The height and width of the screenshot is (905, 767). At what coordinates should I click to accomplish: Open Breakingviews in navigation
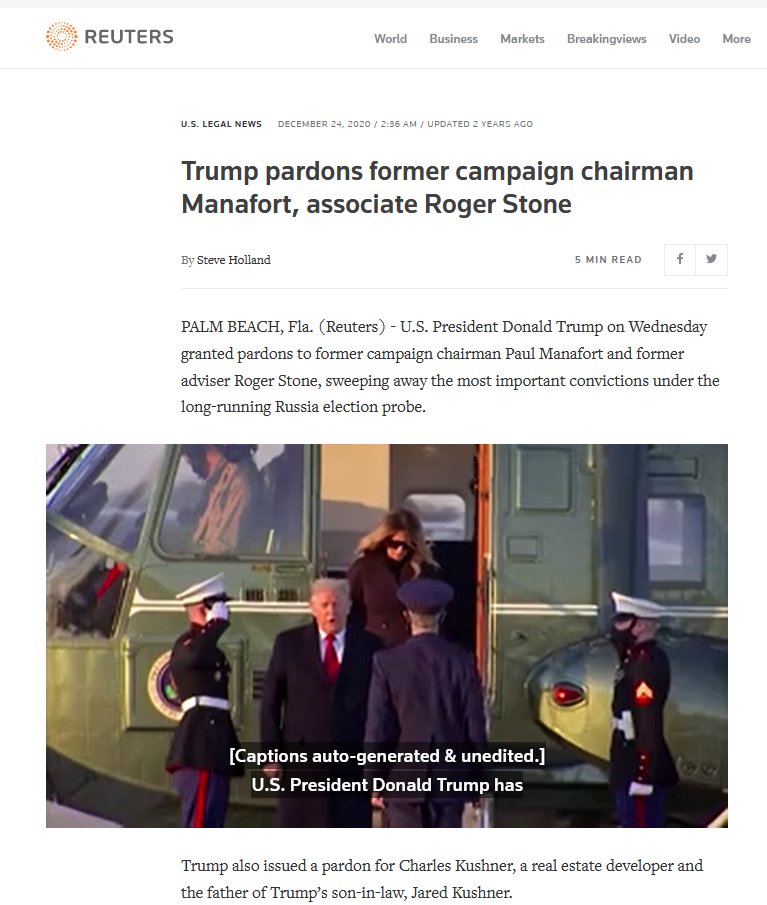607,39
